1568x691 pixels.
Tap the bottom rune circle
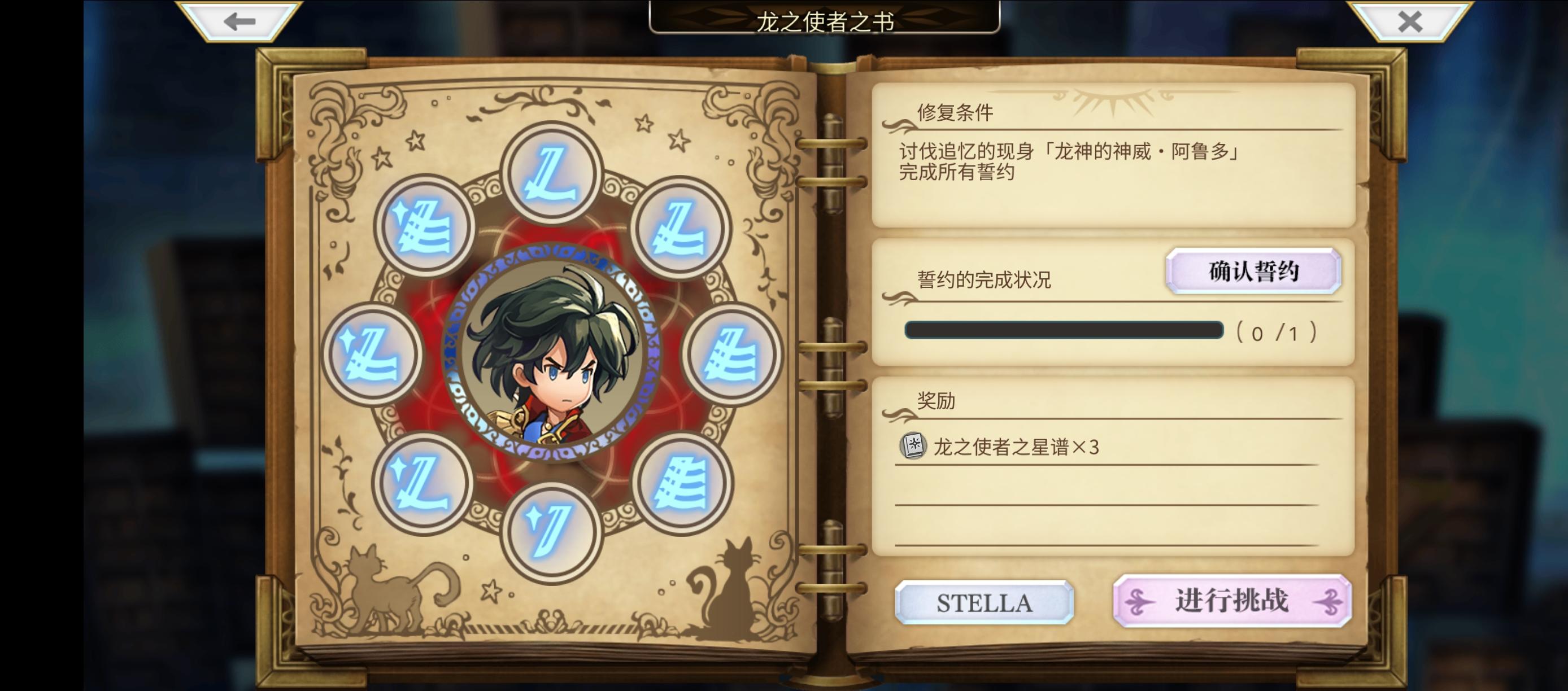[551, 533]
